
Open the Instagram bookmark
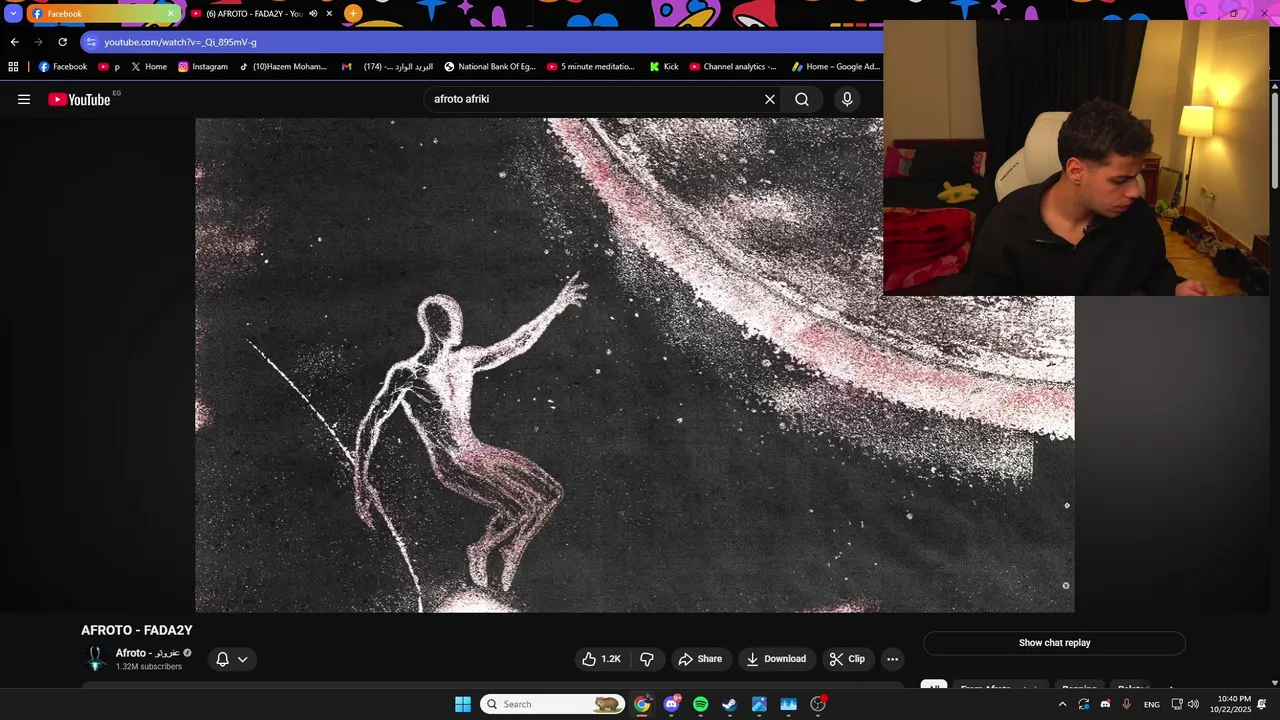click(x=203, y=67)
